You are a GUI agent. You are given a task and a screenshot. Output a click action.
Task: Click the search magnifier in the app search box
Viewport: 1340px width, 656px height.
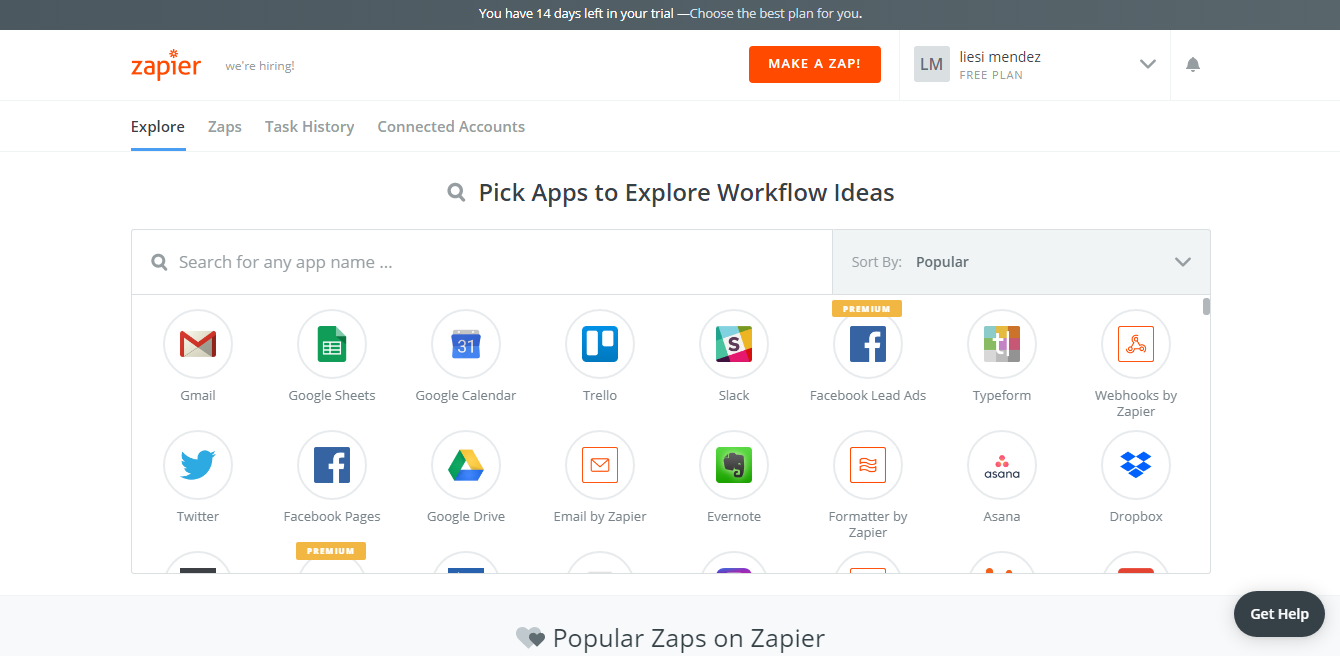159,262
